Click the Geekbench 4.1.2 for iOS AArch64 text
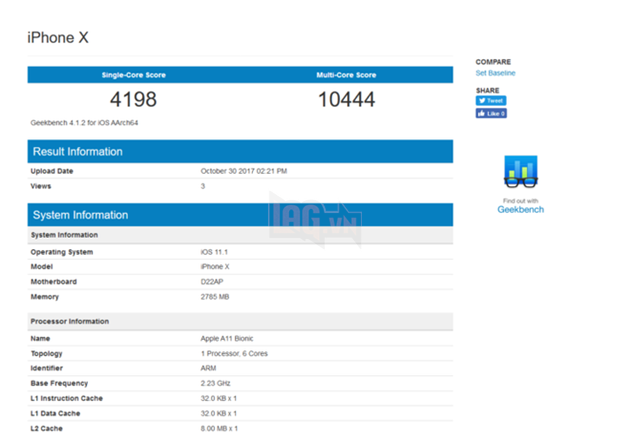 click(x=84, y=122)
